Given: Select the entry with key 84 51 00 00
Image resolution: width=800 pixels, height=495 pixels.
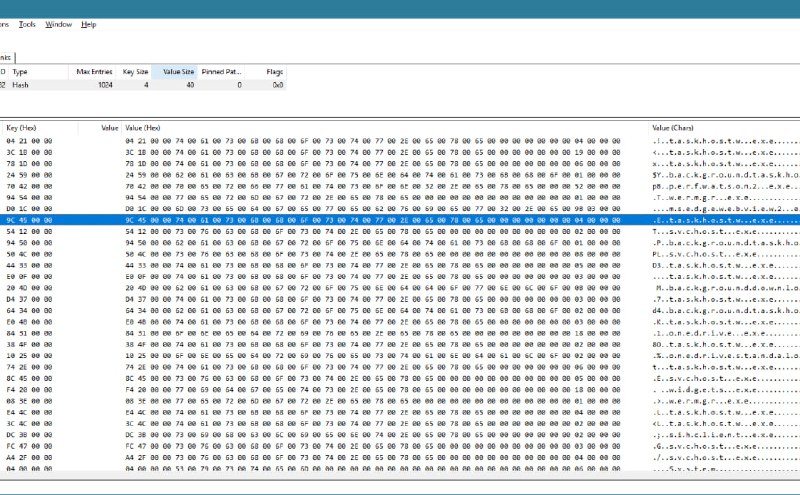Looking at the screenshot, I should 29,333.
